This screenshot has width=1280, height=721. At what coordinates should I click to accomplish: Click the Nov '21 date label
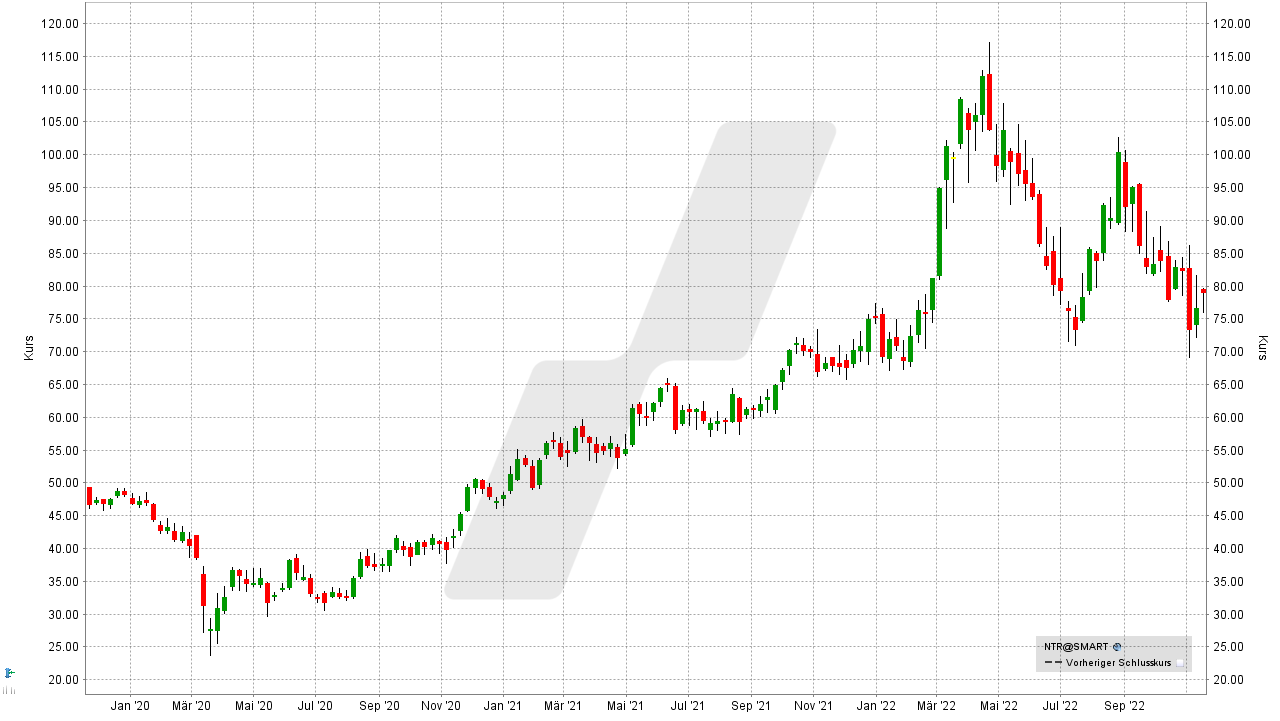(814, 706)
